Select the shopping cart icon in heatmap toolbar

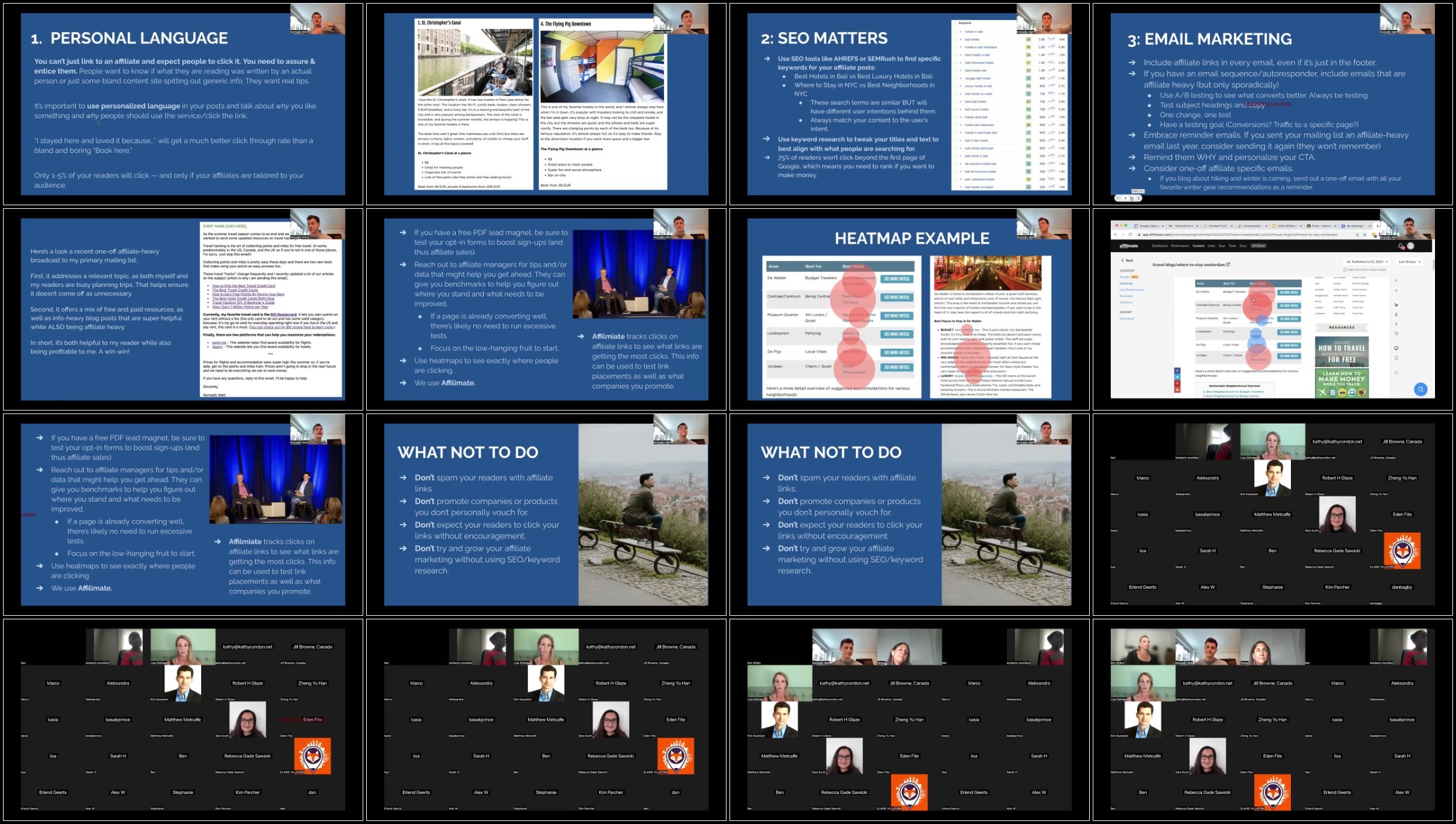[1396, 333]
